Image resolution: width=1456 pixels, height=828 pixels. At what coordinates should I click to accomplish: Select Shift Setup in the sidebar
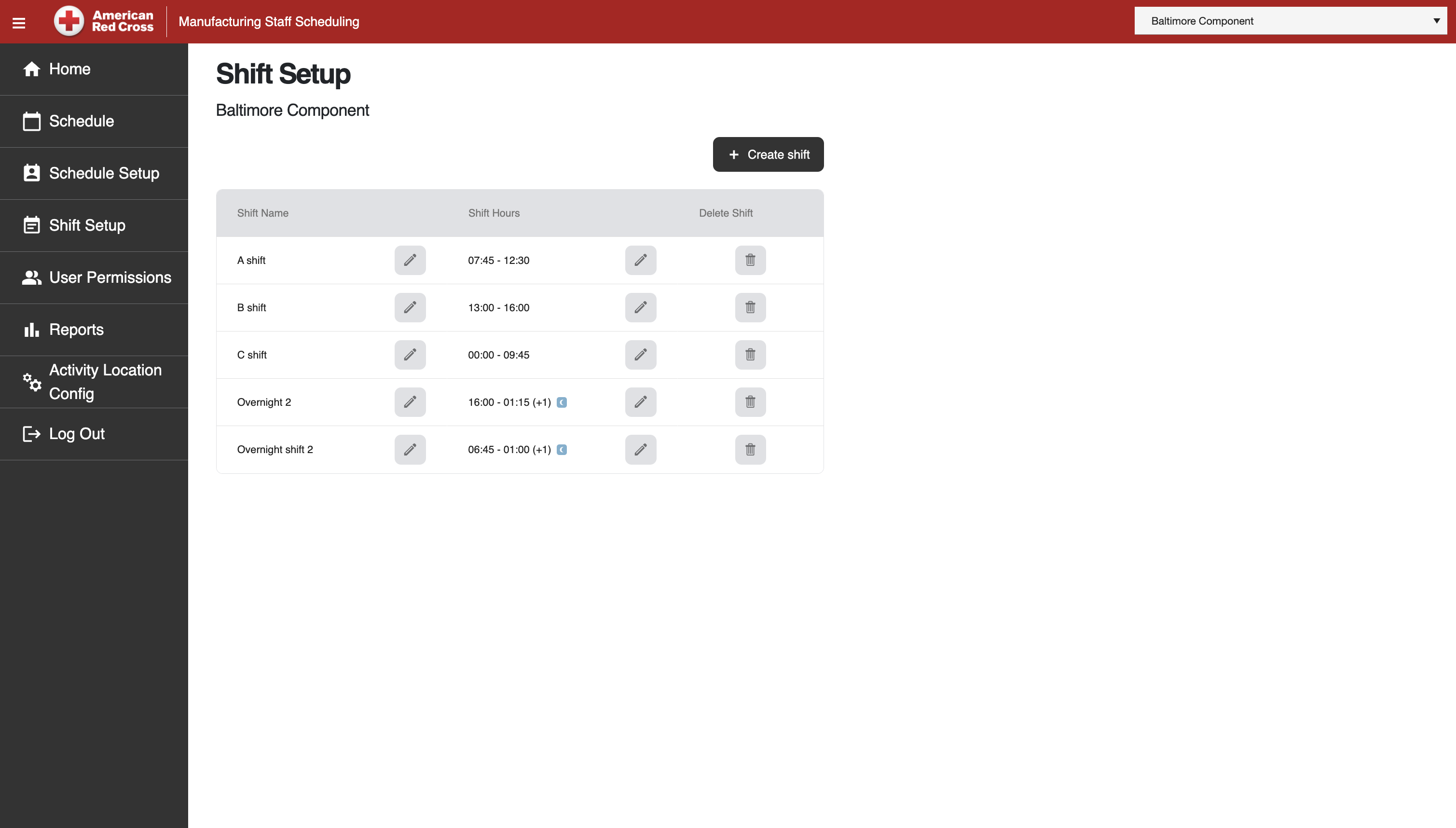(x=94, y=225)
